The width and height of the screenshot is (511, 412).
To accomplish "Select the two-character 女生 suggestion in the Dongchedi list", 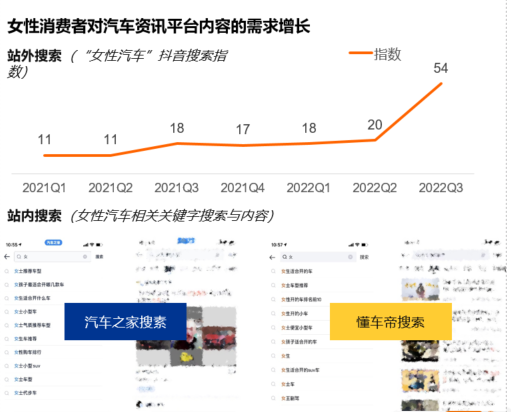I will click(x=286, y=356).
